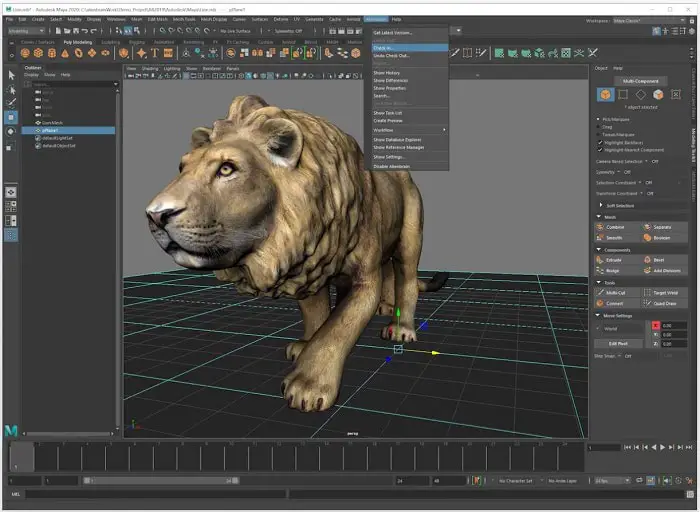Image resolution: width=700 pixels, height=512 pixels.
Task: Click the Play forwards button
Action: (662, 447)
